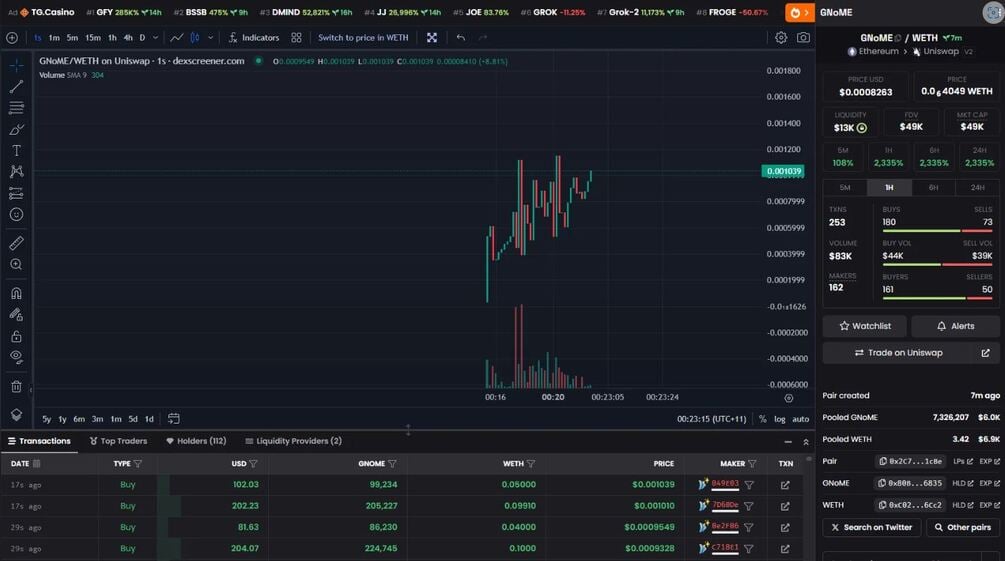
Task: Open price Alerts for GNoME
Action: click(x=955, y=326)
